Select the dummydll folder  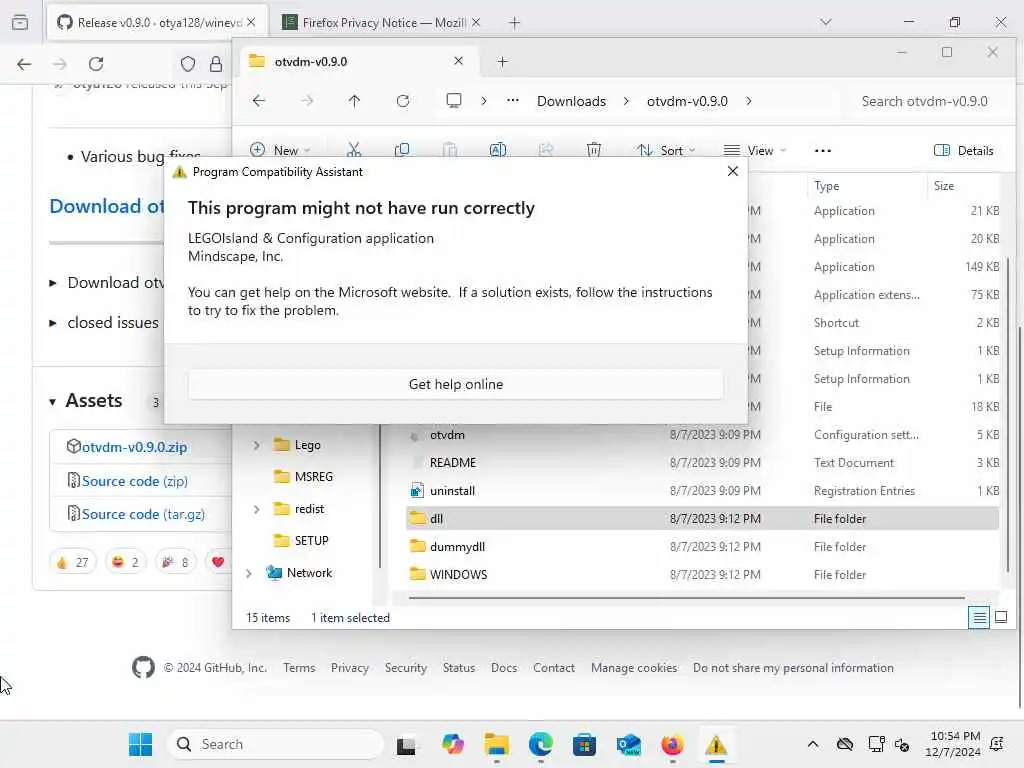tap(702, 547)
